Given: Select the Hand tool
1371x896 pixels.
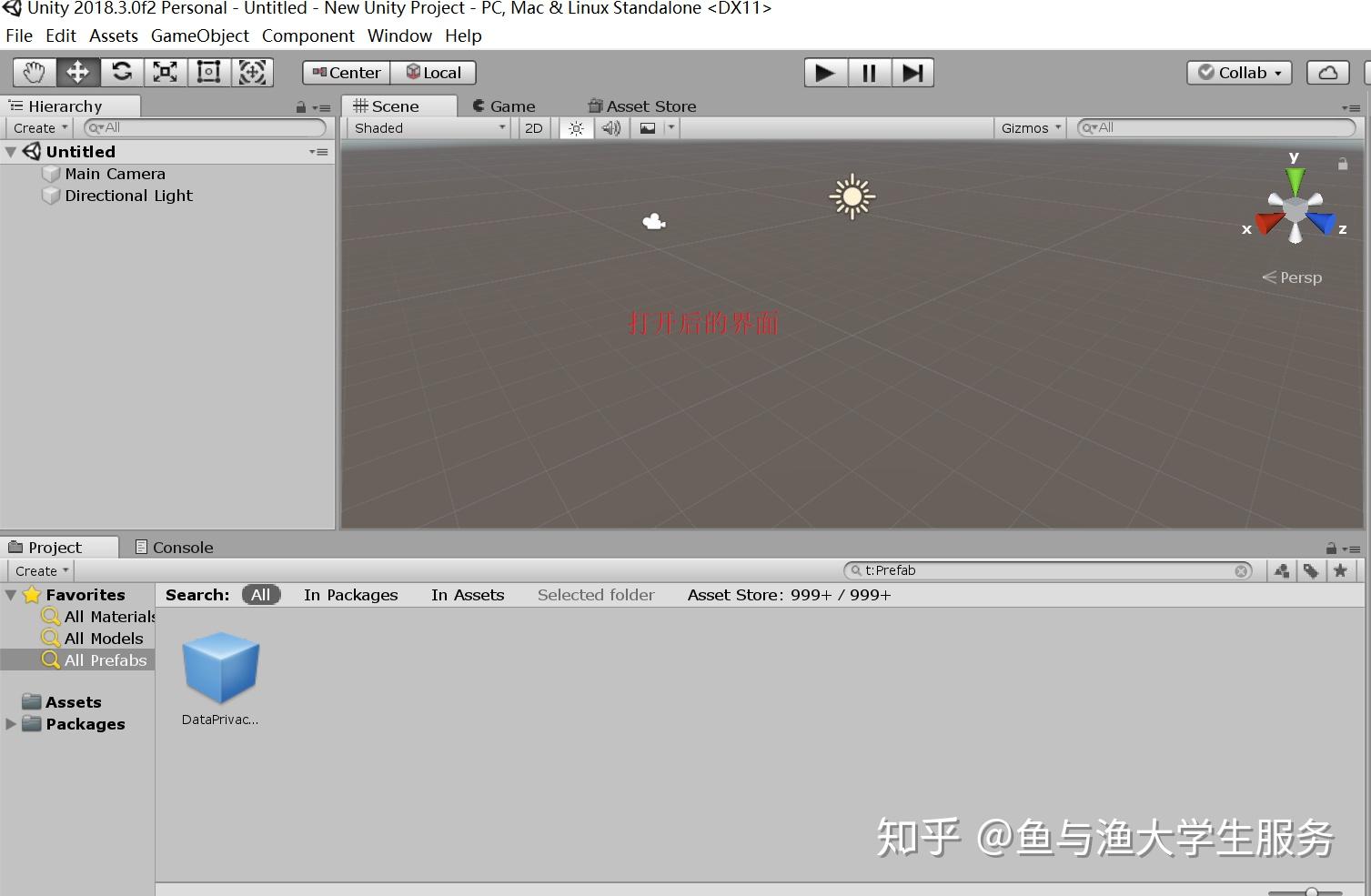Looking at the screenshot, I should coord(34,72).
